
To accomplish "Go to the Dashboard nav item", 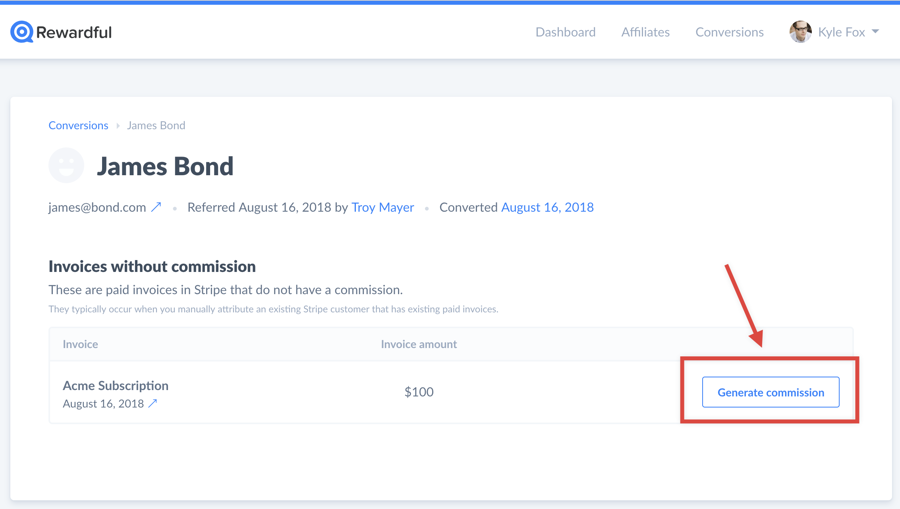I will tap(565, 32).
